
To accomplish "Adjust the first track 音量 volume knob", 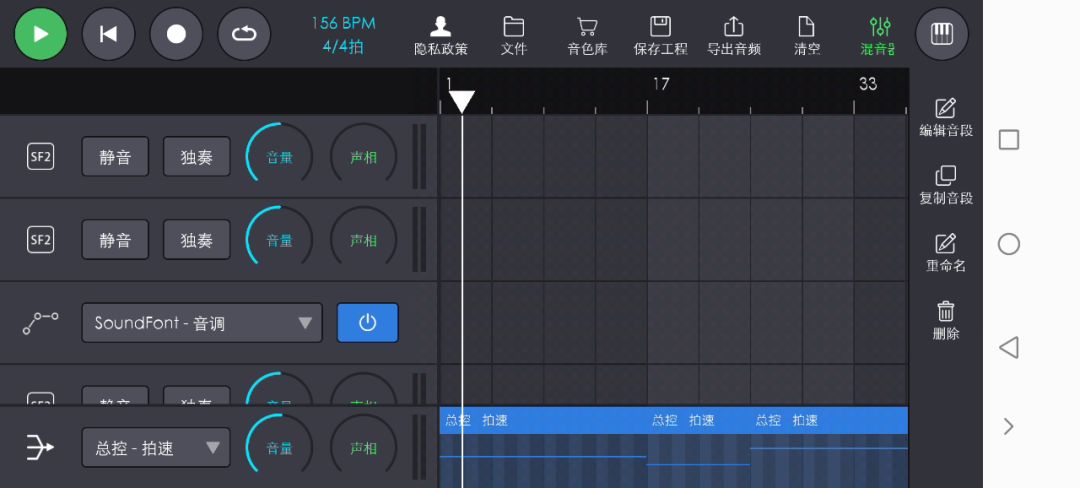I will click(x=279, y=157).
